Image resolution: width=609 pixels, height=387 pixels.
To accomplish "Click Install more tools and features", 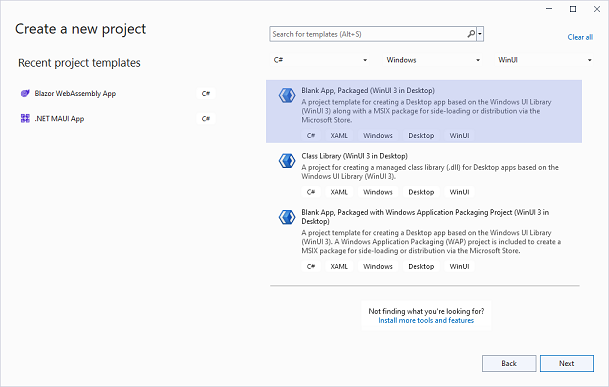I will point(426,321).
